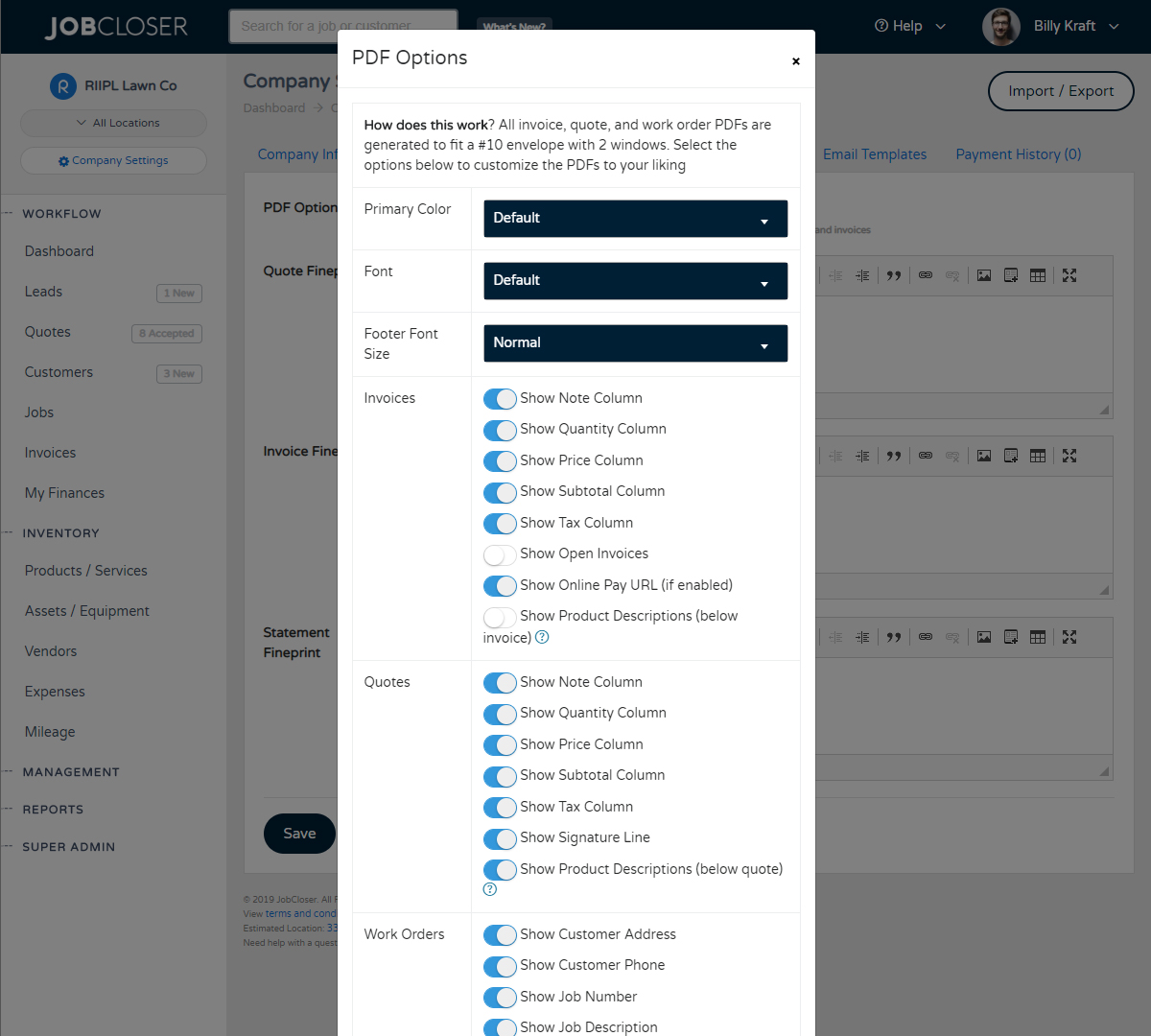1151x1036 pixels.
Task: Select the insert link icon in the editor toolbar
Action: (x=925, y=275)
